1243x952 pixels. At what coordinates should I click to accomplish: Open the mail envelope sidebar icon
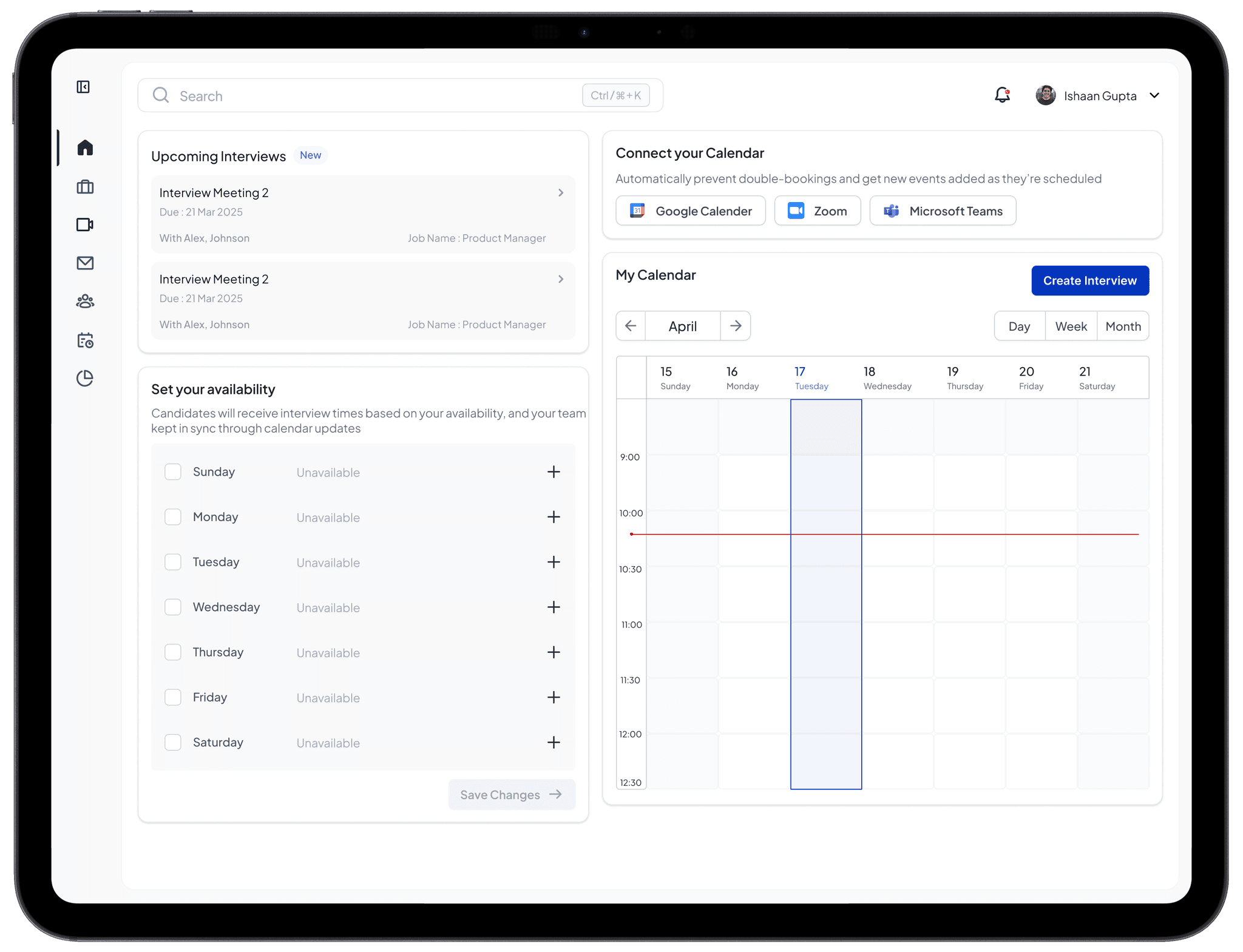click(x=85, y=263)
